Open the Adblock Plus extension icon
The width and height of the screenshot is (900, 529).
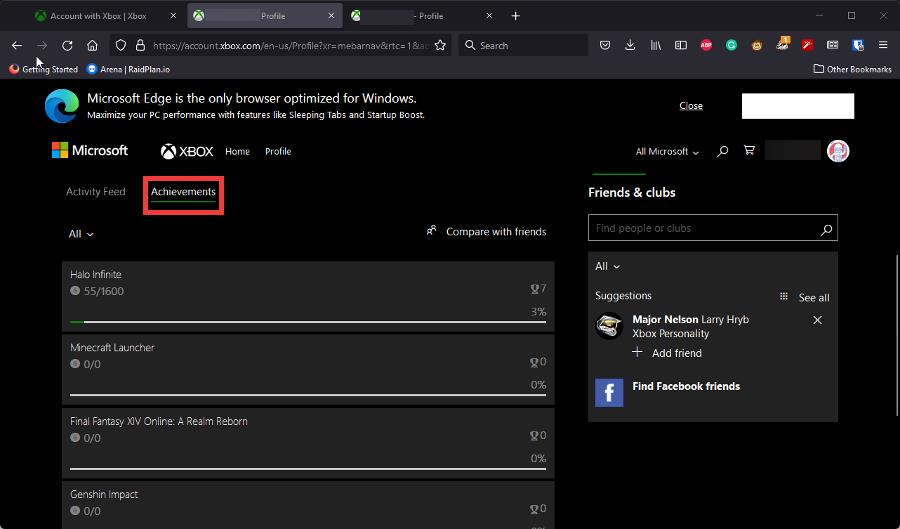pyautogui.click(x=706, y=45)
